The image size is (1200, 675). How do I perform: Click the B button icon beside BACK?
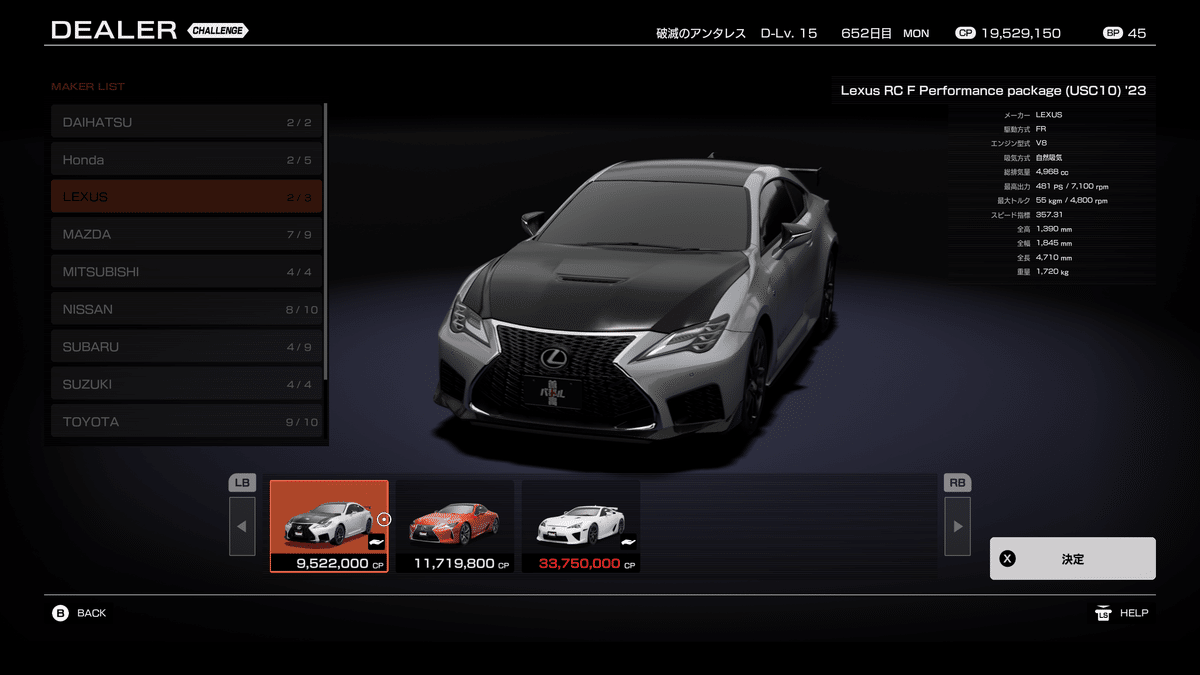60,613
